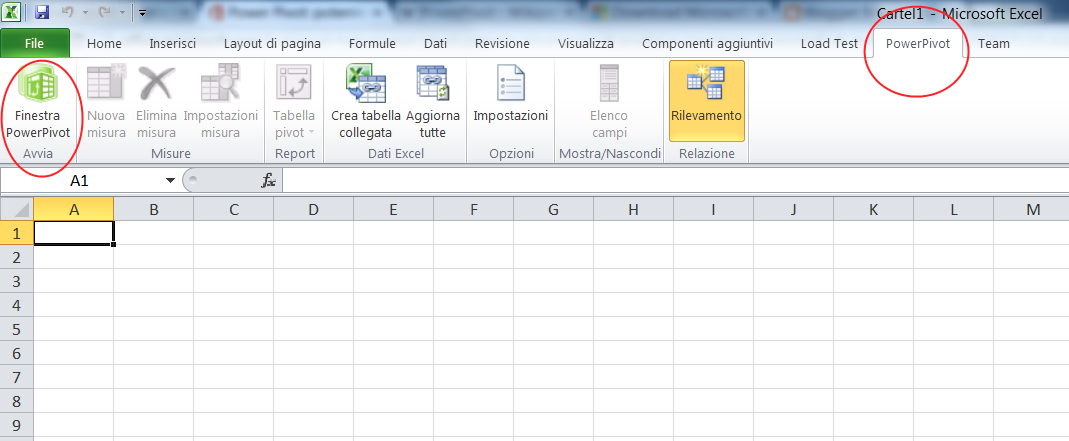Select column G header
The height and width of the screenshot is (441, 1069).
point(553,209)
